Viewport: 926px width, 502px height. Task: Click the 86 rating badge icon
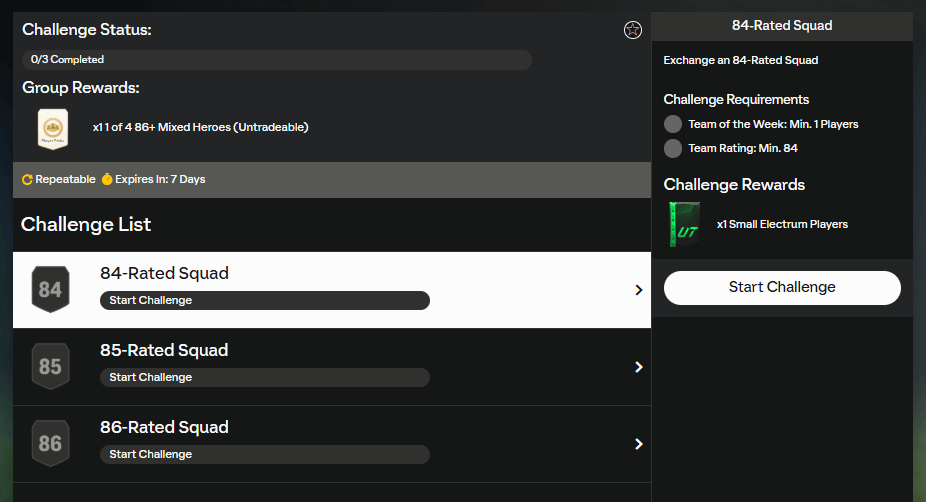click(x=50, y=444)
